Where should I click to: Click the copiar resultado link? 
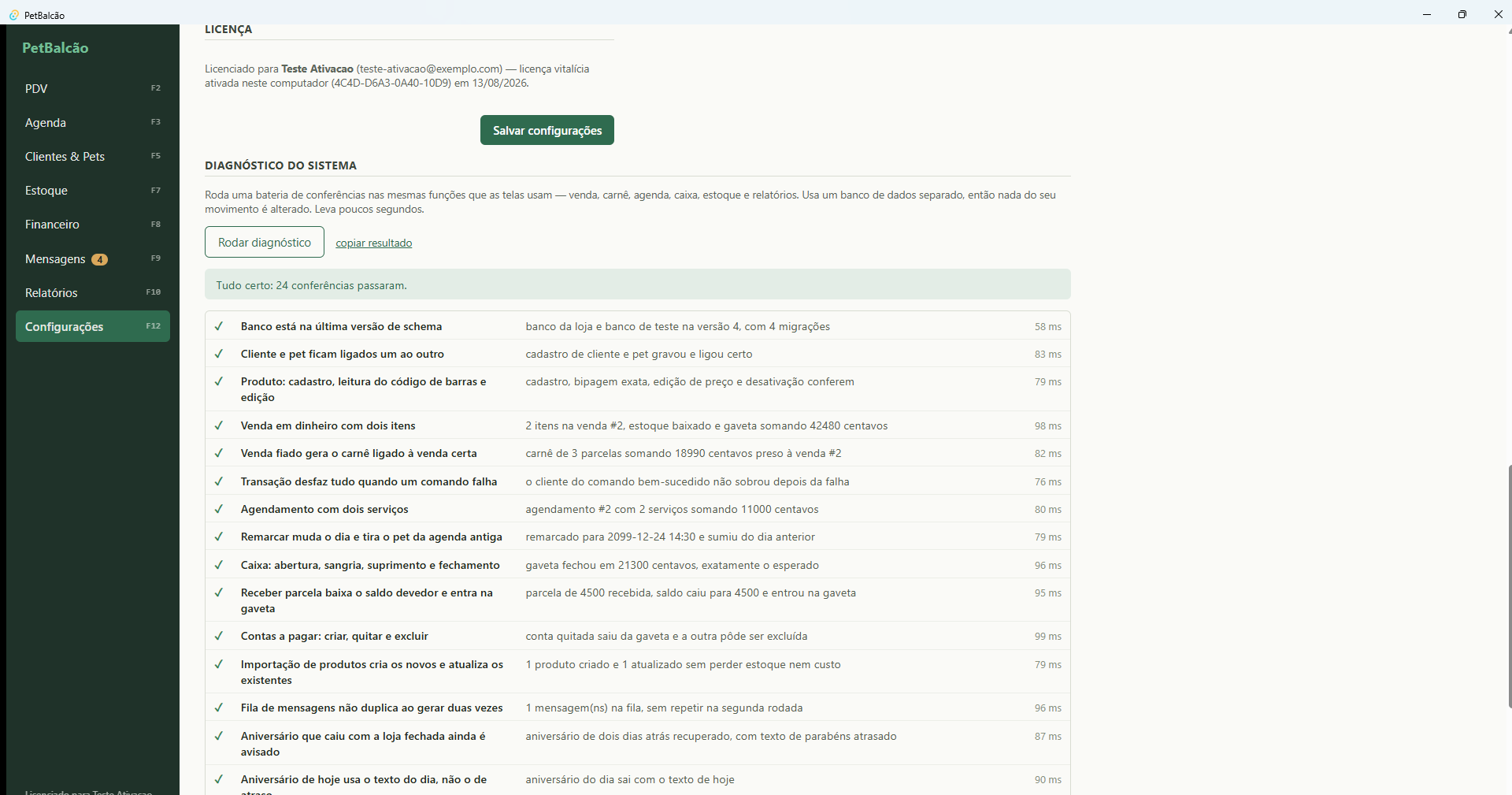374,243
